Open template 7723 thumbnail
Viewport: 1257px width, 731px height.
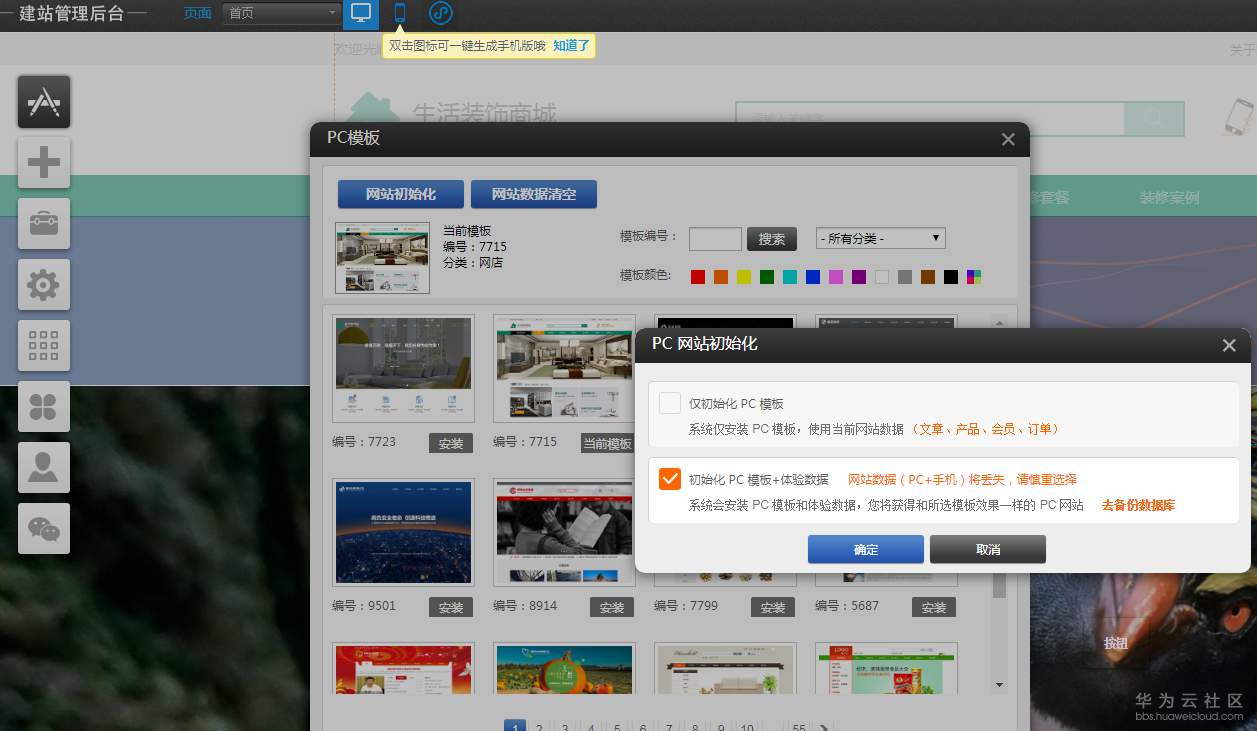click(403, 368)
